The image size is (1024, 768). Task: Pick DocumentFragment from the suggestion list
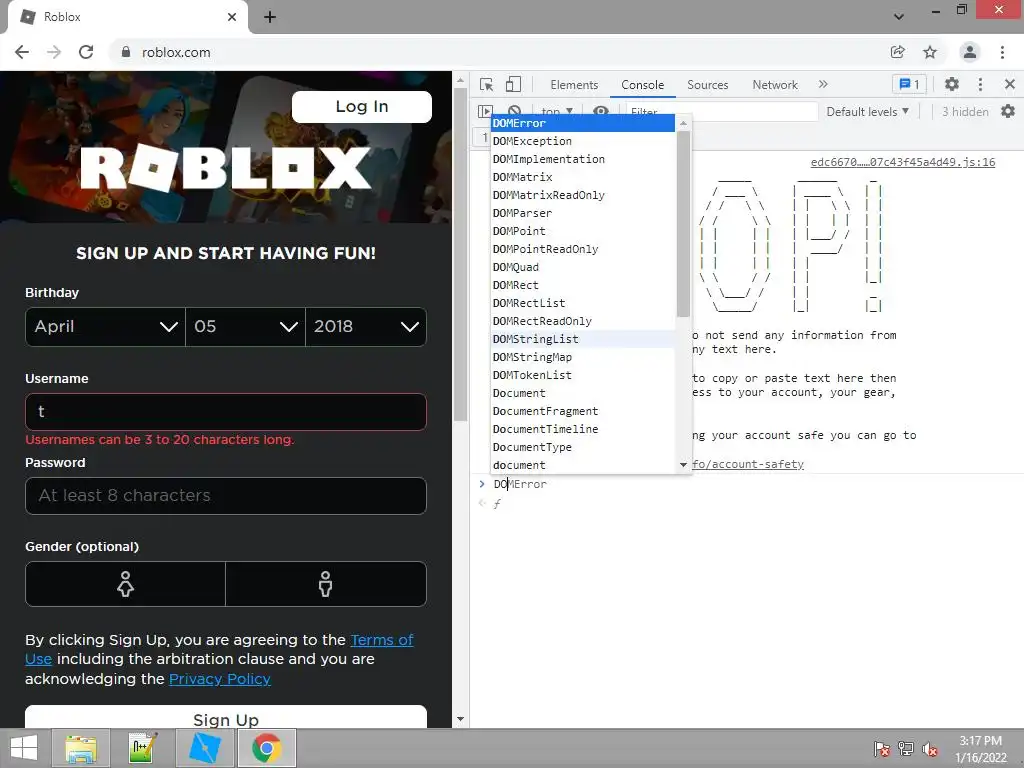click(x=583, y=411)
